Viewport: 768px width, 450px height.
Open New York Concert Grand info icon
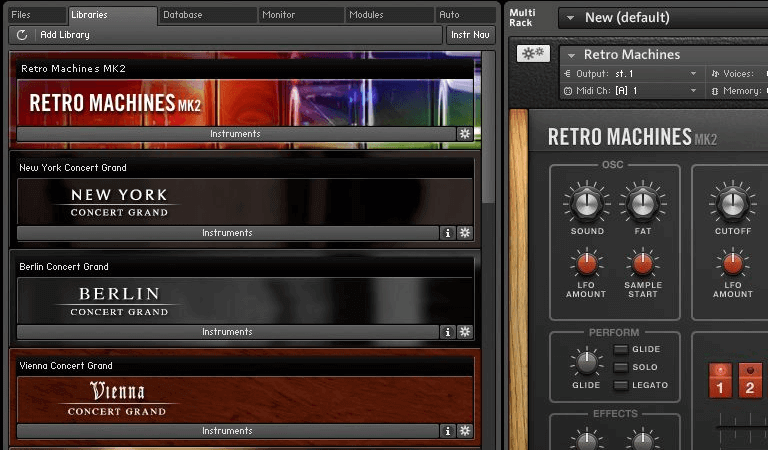(x=447, y=233)
